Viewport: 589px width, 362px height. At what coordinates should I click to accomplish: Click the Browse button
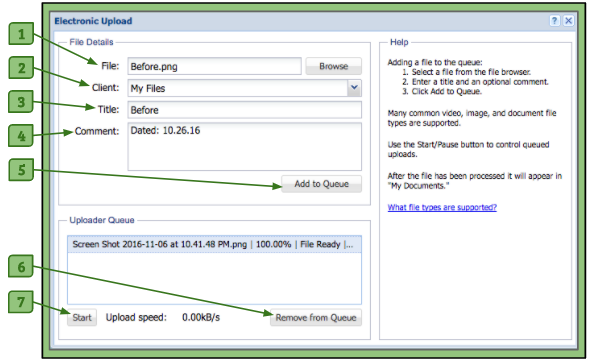pos(334,66)
